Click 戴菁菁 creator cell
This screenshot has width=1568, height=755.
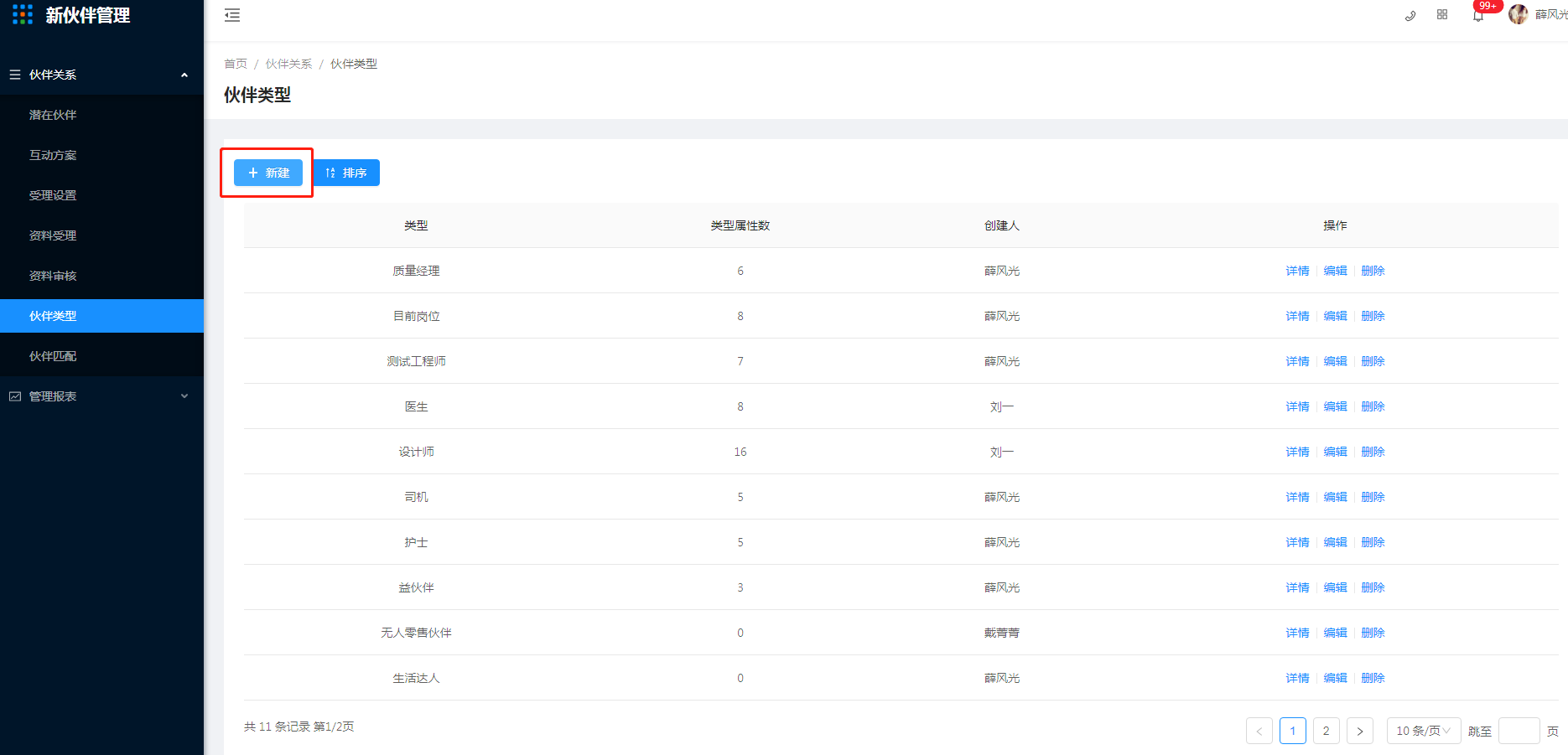[x=1002, y=633]
